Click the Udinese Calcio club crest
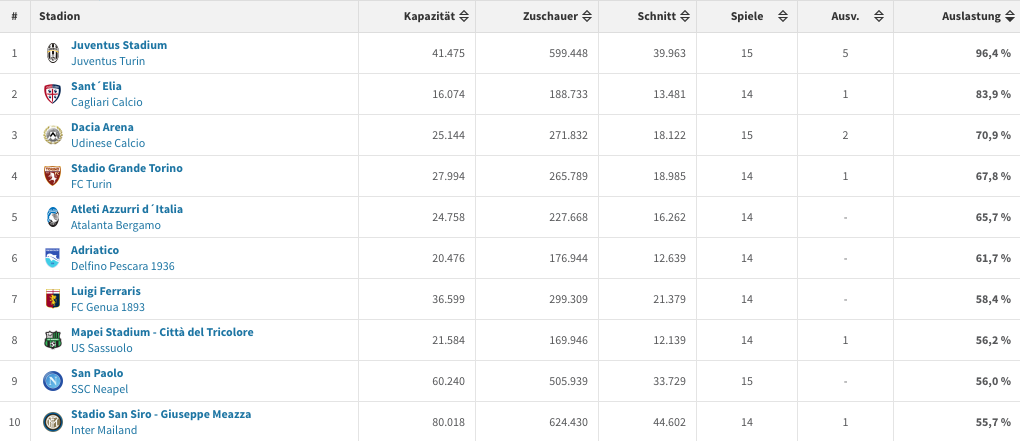The image size is (1020, 441). click(52, 135)
